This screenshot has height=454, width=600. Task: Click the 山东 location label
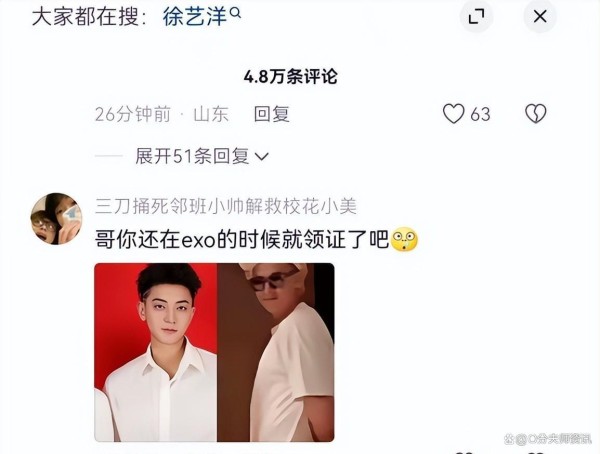211,114
